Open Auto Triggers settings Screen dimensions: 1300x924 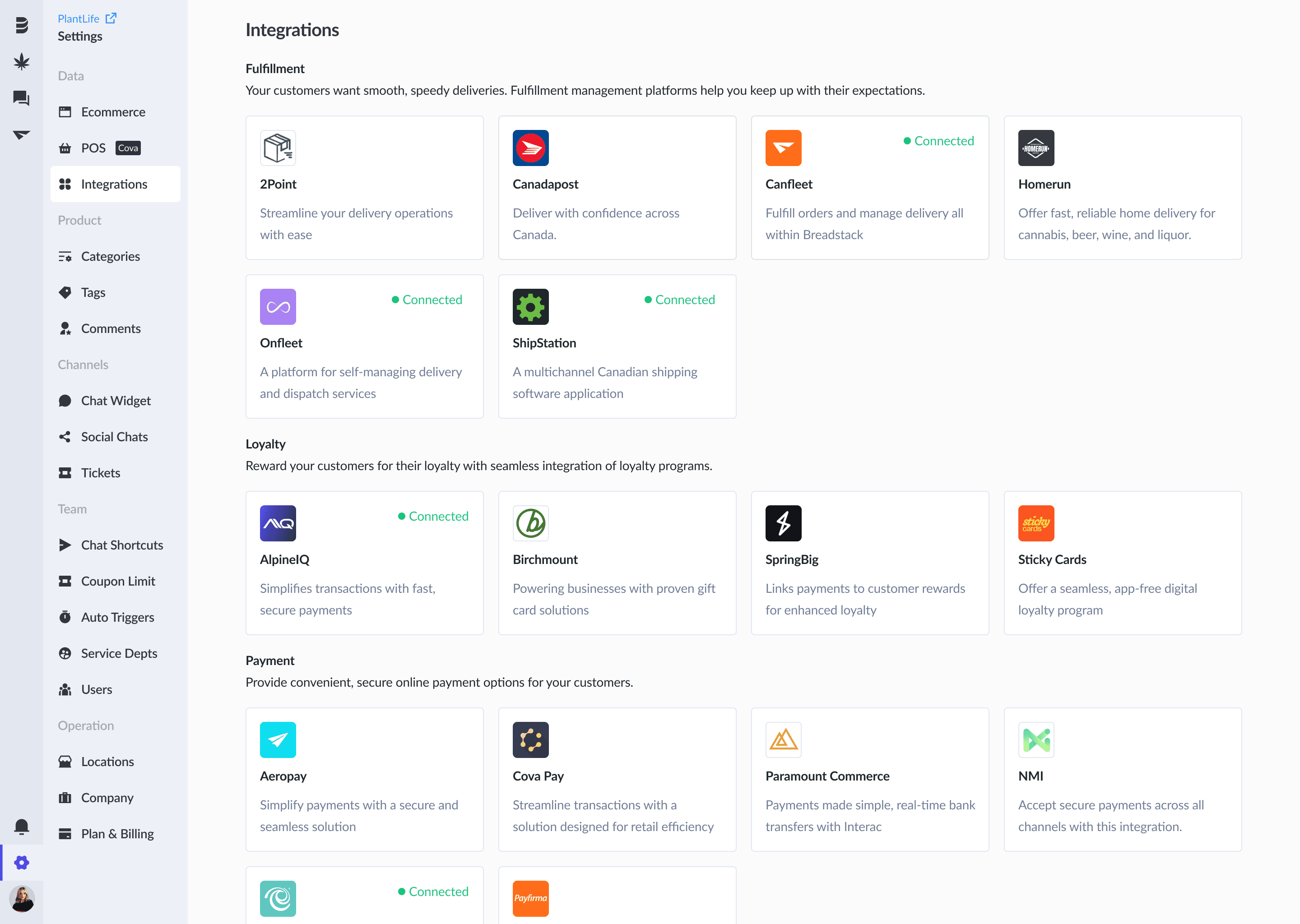coord(117,617)
